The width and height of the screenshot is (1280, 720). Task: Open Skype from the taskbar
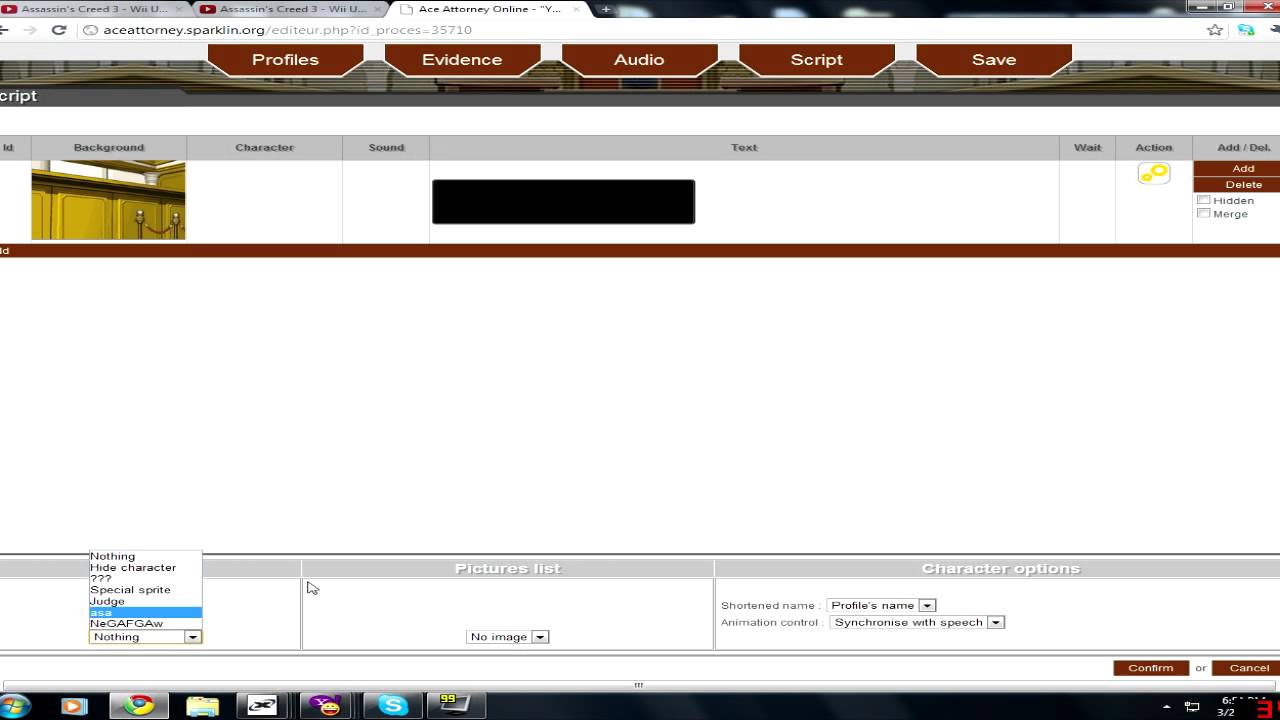[x=391, y=706]
